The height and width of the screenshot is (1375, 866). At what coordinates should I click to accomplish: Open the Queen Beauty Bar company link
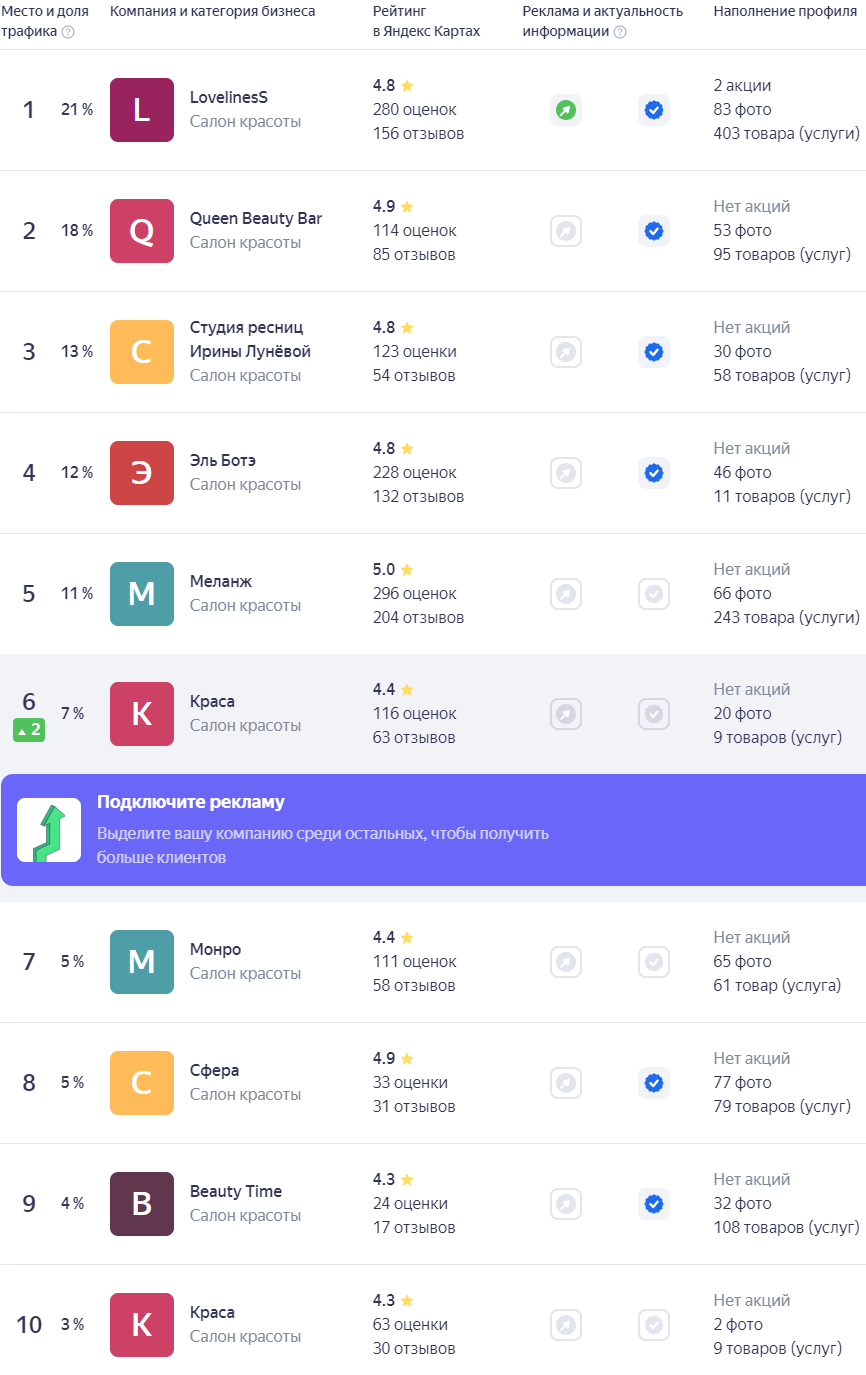point(256,218)
